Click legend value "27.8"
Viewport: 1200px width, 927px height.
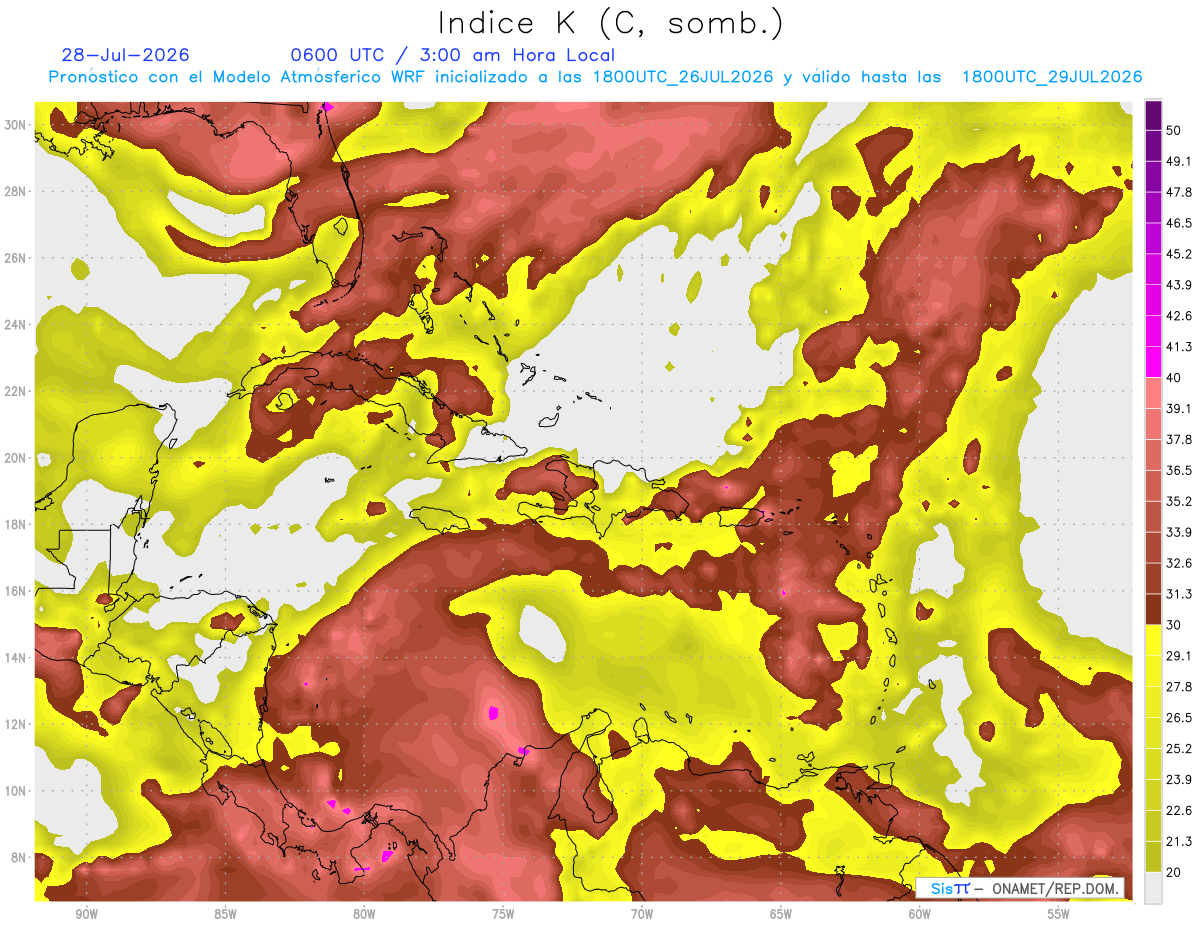click(1178, 686)
